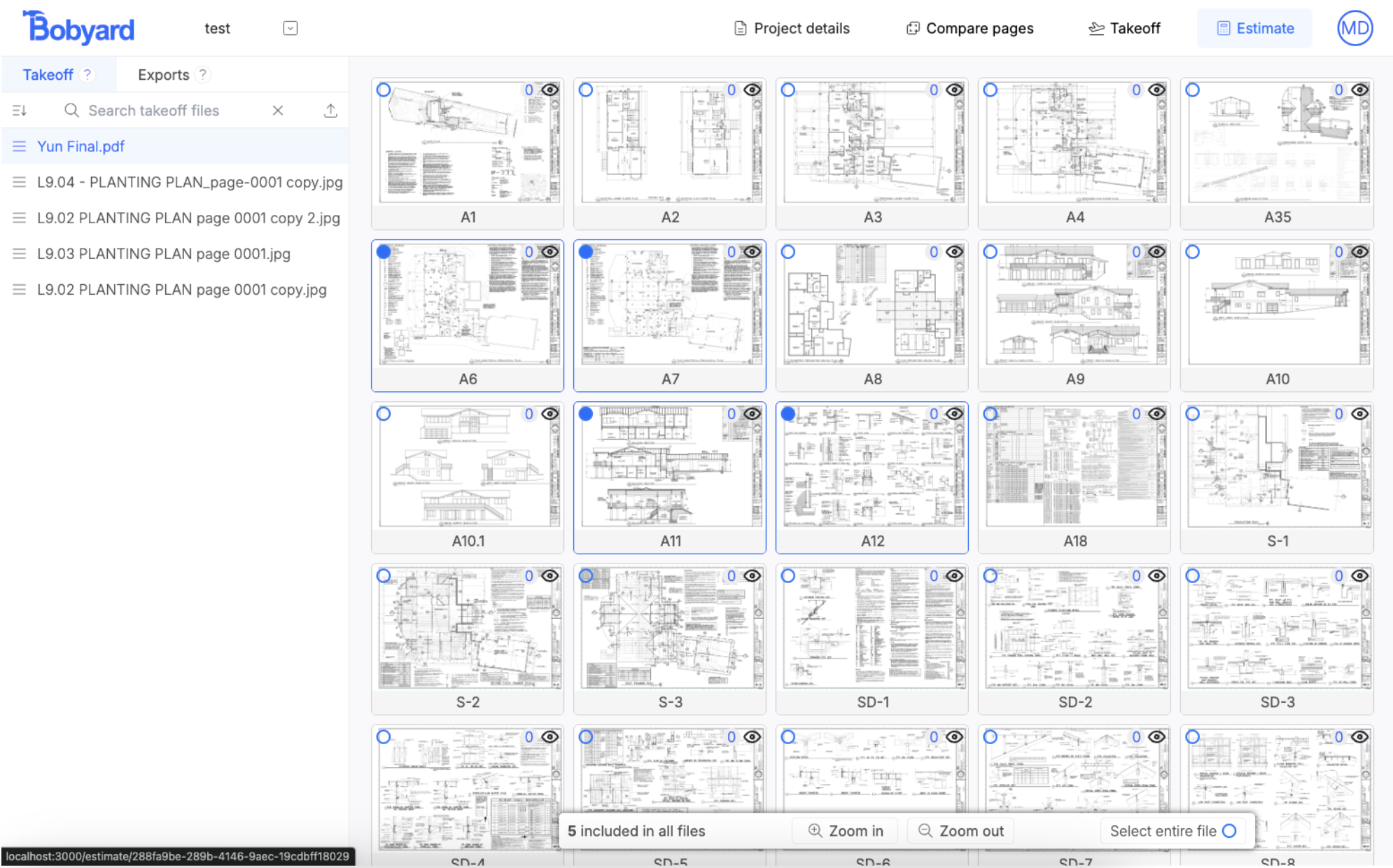Viewport: 1393px width, 868px height.
Task: Go to Compare pages
Action: pos(969,28)
